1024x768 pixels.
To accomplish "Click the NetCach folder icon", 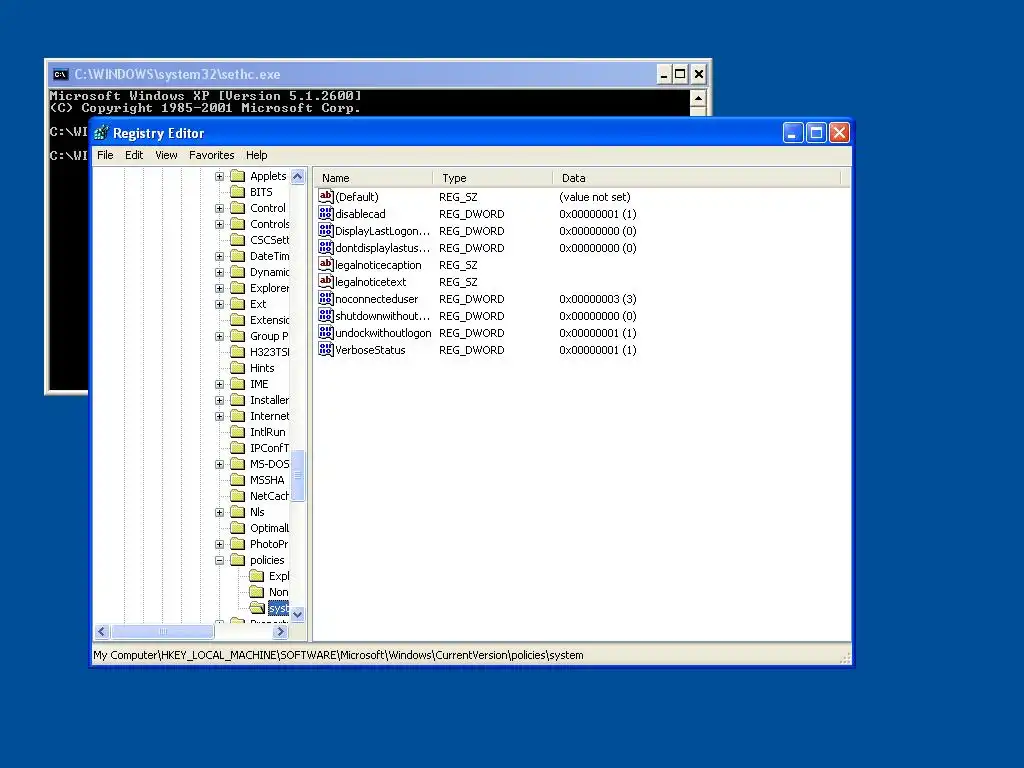I will click(x=238, y=496).
